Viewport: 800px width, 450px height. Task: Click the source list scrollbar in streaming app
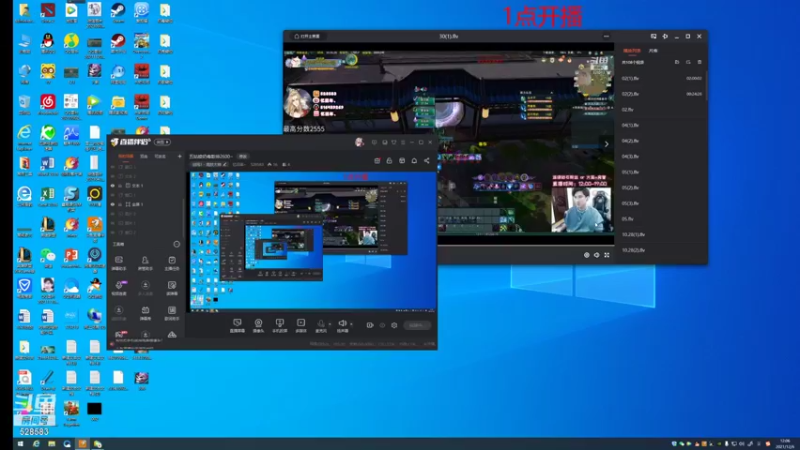[x=183, y=218]
